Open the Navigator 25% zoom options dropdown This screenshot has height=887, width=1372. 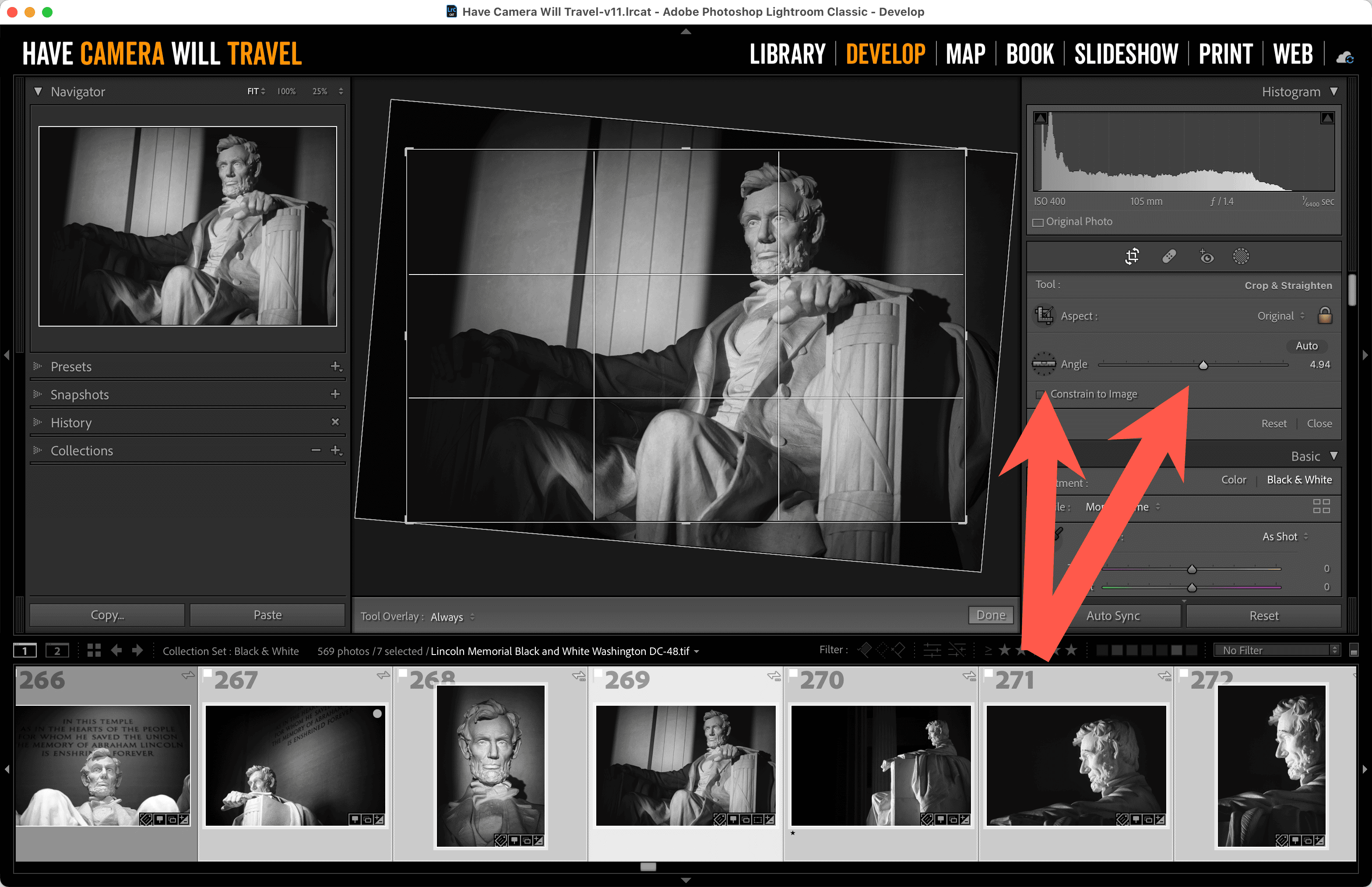pos(341,91)
